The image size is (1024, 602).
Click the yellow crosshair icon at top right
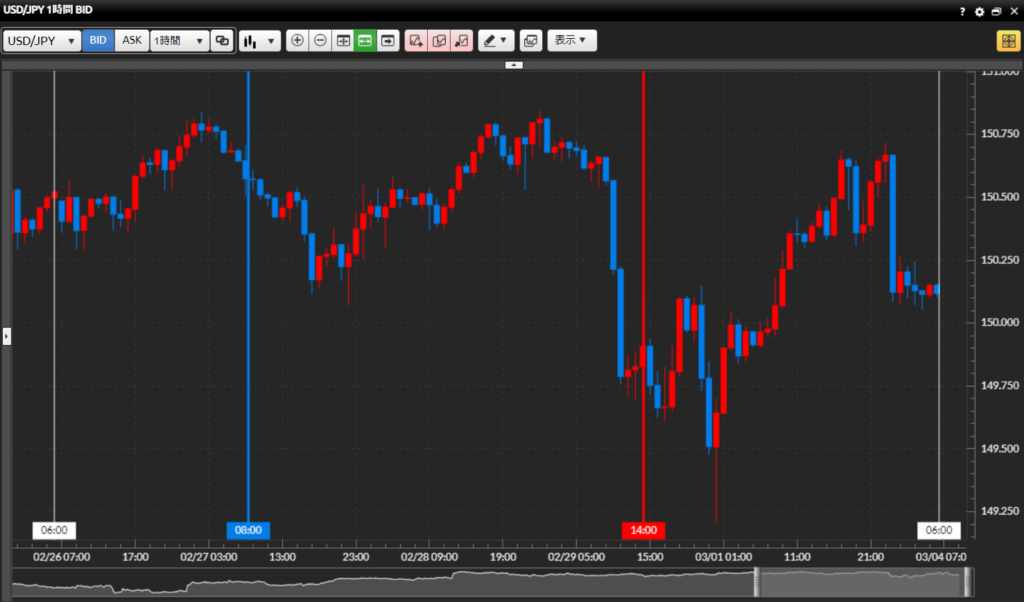point(1006,41)
